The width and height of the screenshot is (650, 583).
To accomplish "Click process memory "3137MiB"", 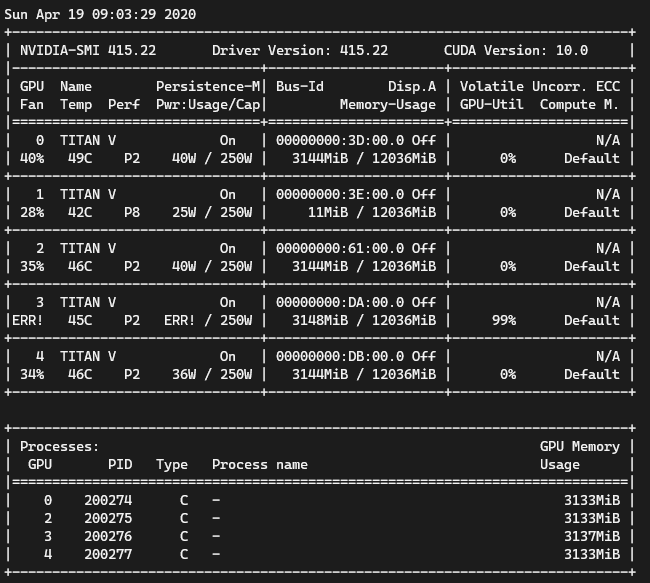I will pos(592,537).
